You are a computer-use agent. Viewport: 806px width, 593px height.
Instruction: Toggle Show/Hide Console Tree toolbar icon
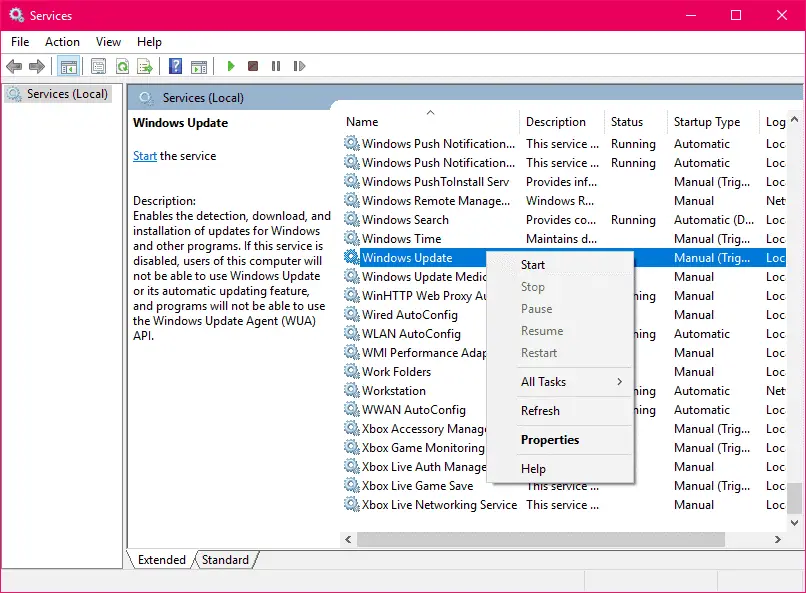pos(68,66)
